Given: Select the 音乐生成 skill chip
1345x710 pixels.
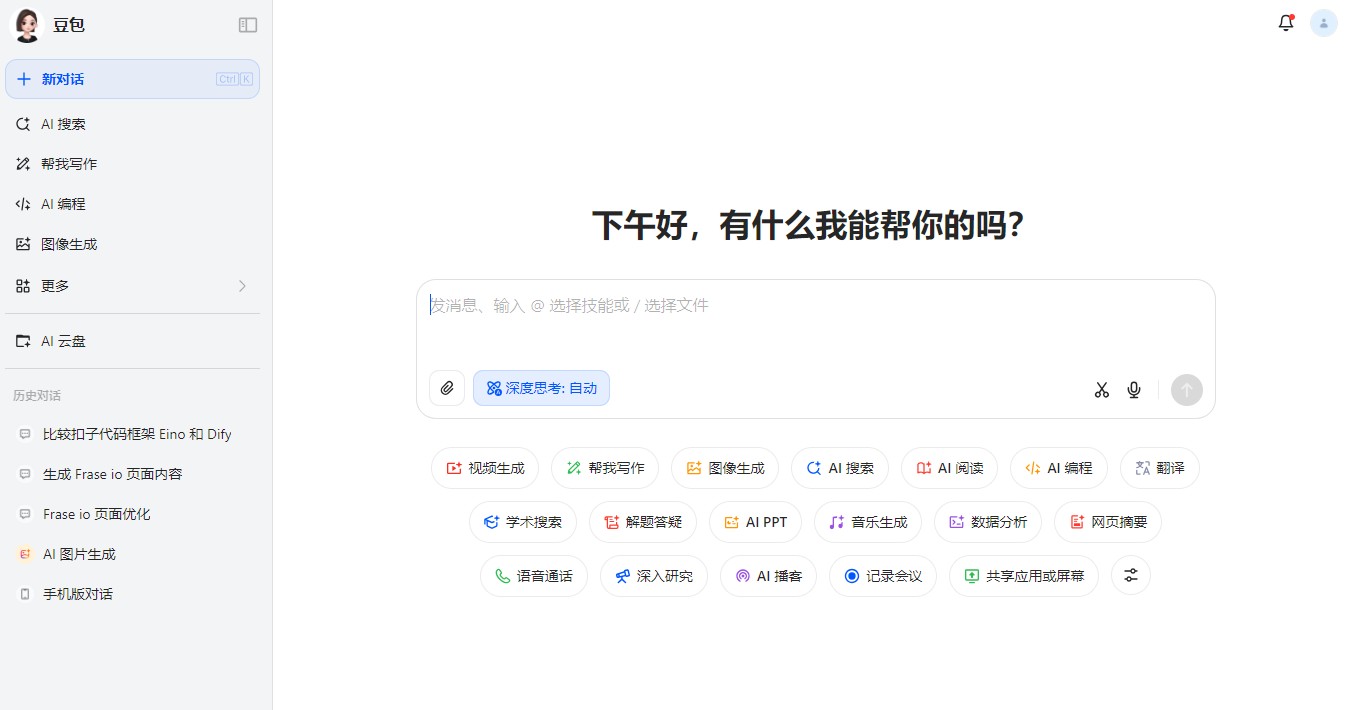Looking at the screenshot, I should coord(867,521).
